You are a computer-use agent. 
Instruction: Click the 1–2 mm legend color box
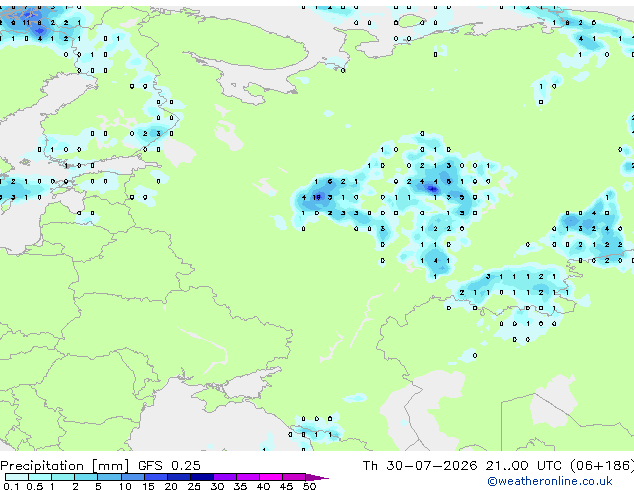[x=63, y=477]
